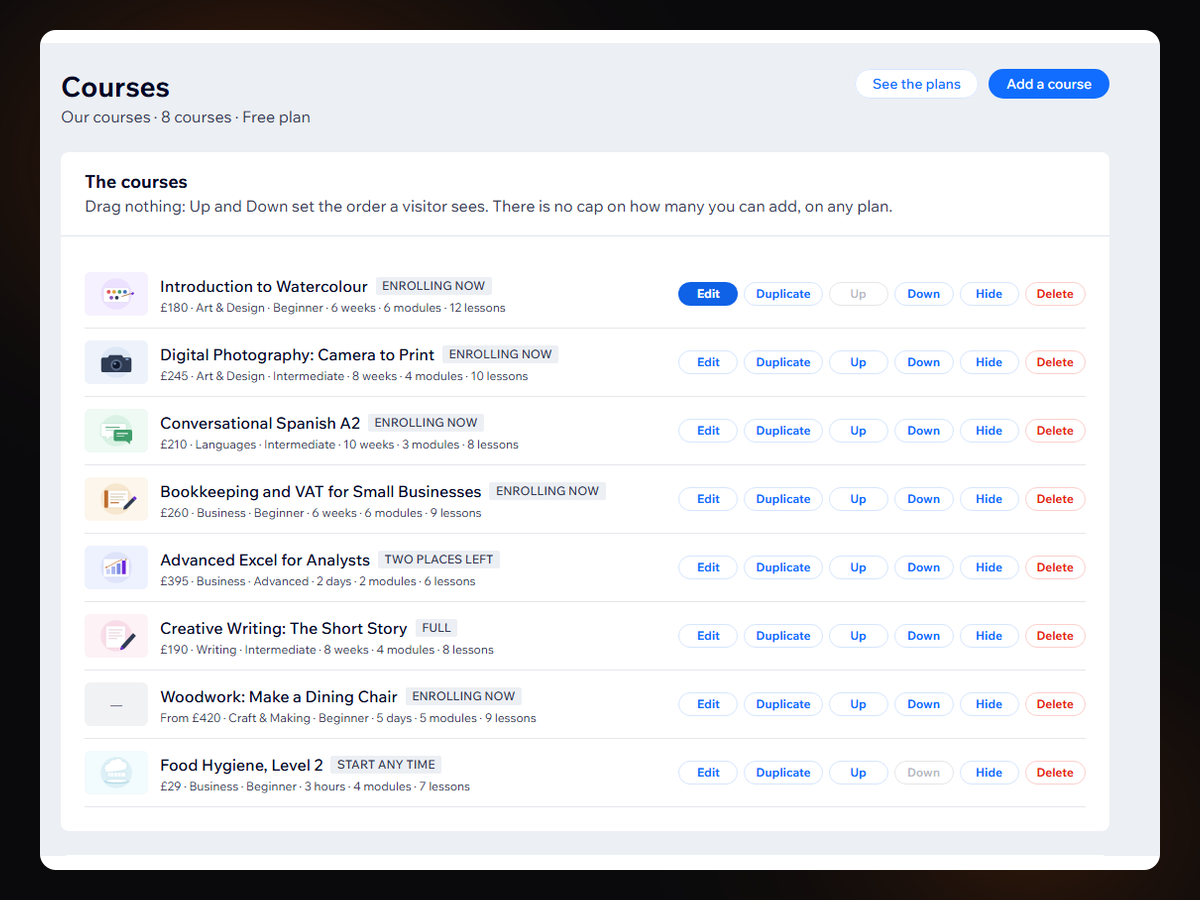
Task: Click the Woodwork placeholder thumbnail
Action: click(116, 704)
